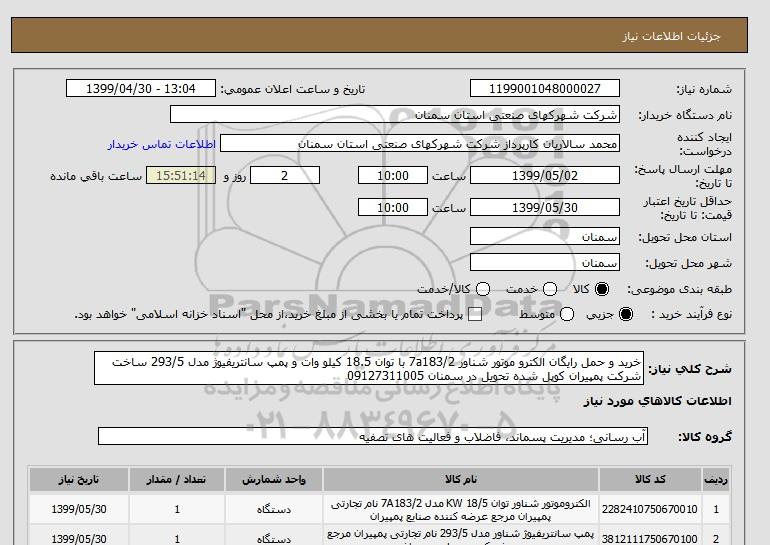Select the جزیی purchase type radio
Screen dimensions: 770x545
pyautogui.click(x=626, y=314)
